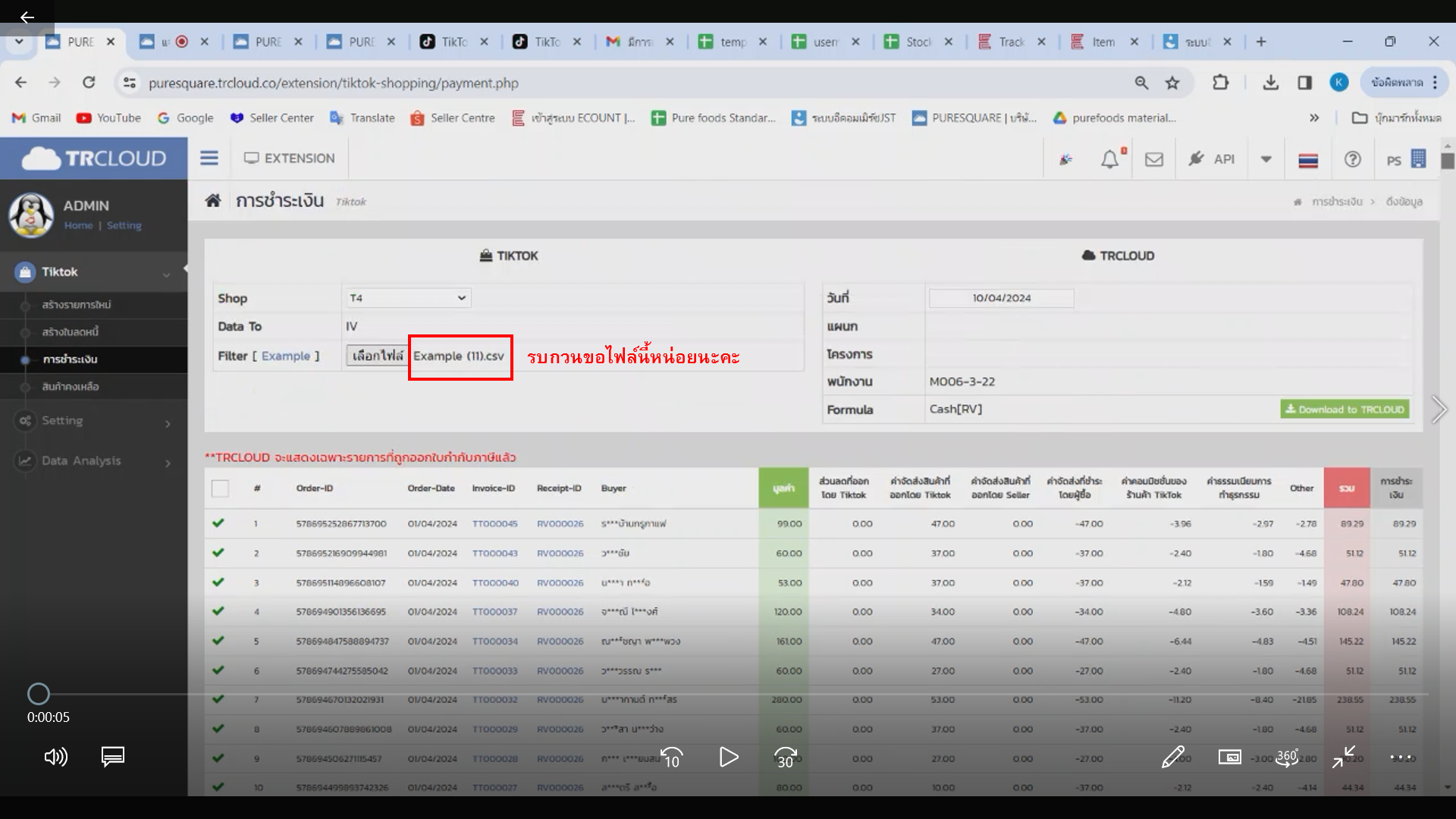The width and height of the screenshot is (1456, 819).
Task: Toggle the checkmark for row 3
Action: pos(218,582)
